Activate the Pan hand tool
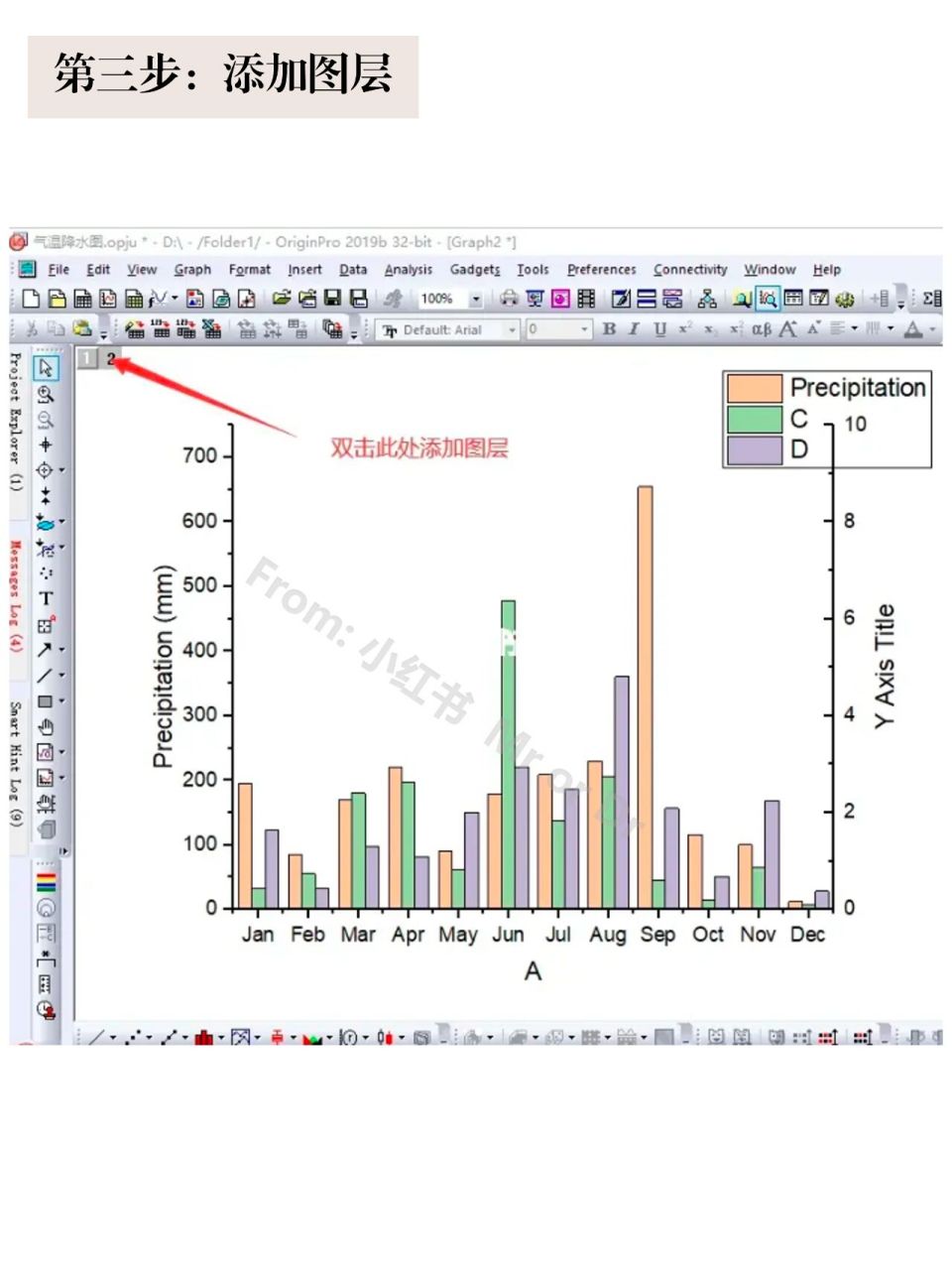Image resolution: width=952 pixels, height=1270 pixels. [46, 727]
